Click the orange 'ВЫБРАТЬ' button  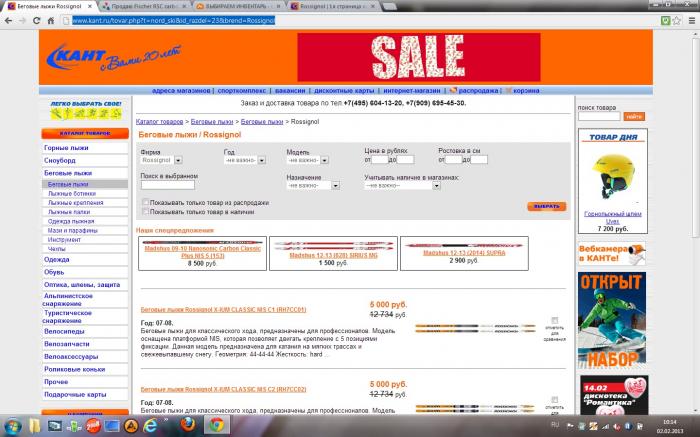coord(546,206)
